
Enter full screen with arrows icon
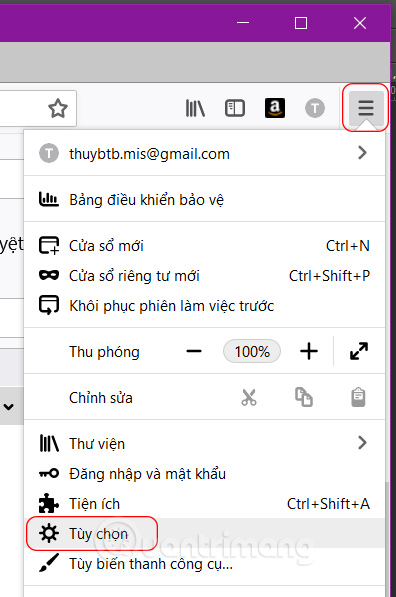[x=359, y=351]
